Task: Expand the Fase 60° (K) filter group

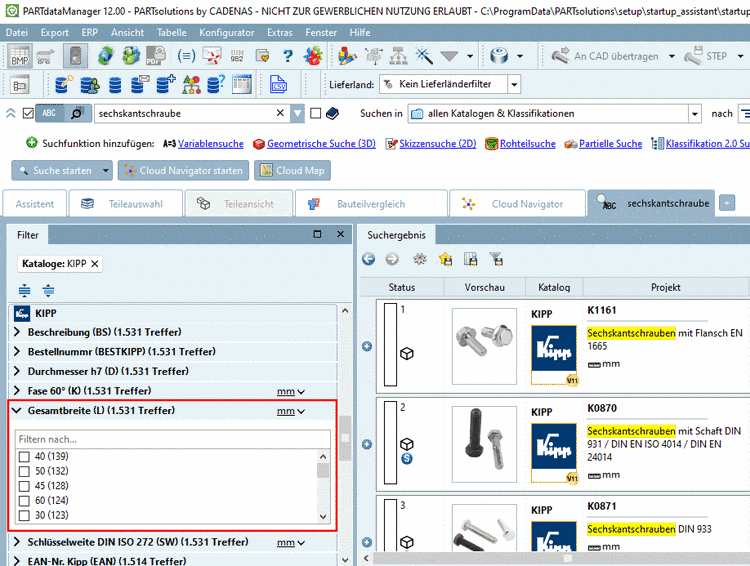Action: click(x=17, y=391)
